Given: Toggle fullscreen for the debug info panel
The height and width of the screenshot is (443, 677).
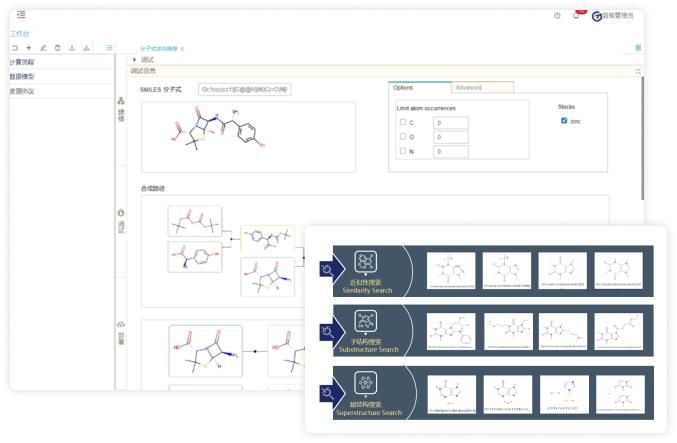Looking at the screenshot, I should tap(637, 71).
